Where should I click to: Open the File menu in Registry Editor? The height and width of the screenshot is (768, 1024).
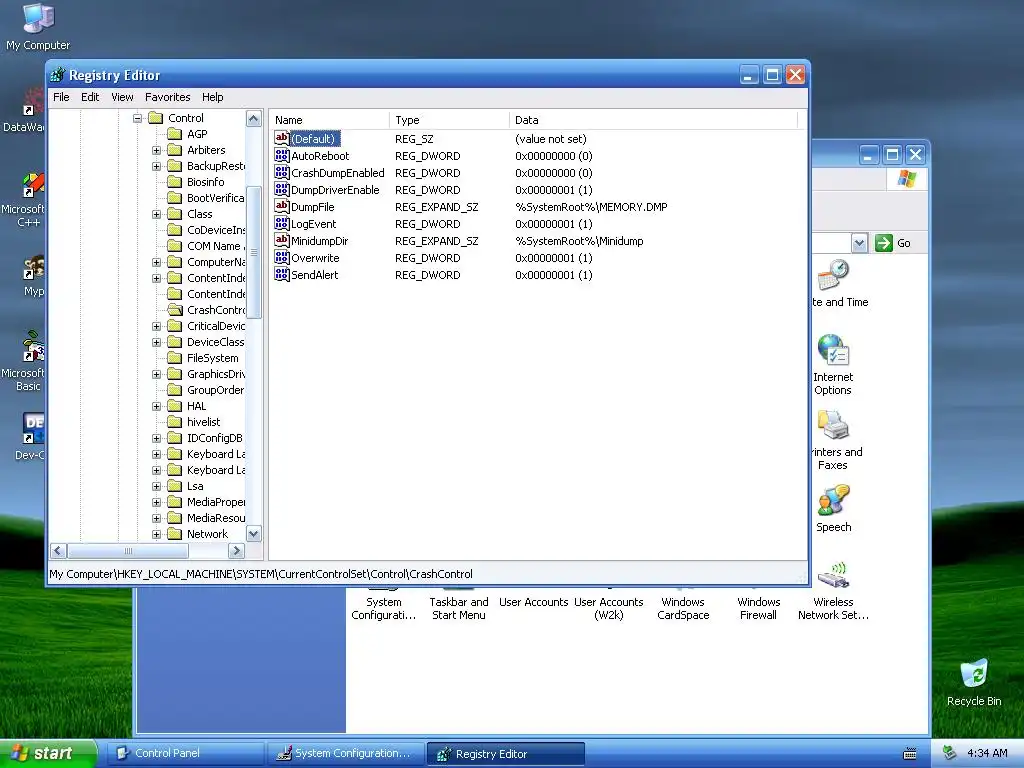tap(61, 97)
